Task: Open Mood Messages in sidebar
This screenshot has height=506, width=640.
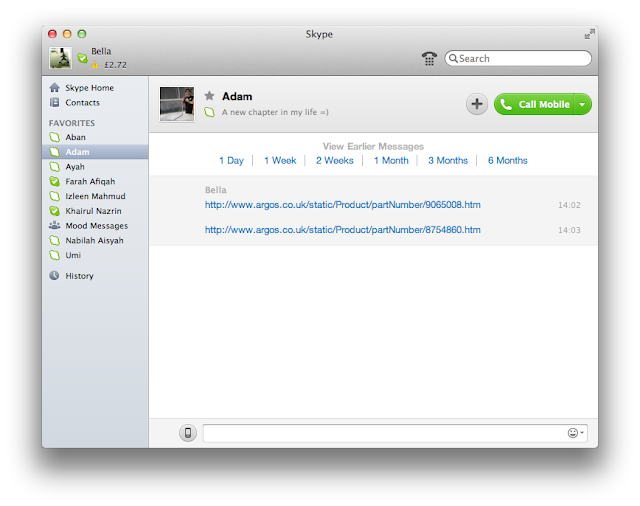Action: click(95, 226)
